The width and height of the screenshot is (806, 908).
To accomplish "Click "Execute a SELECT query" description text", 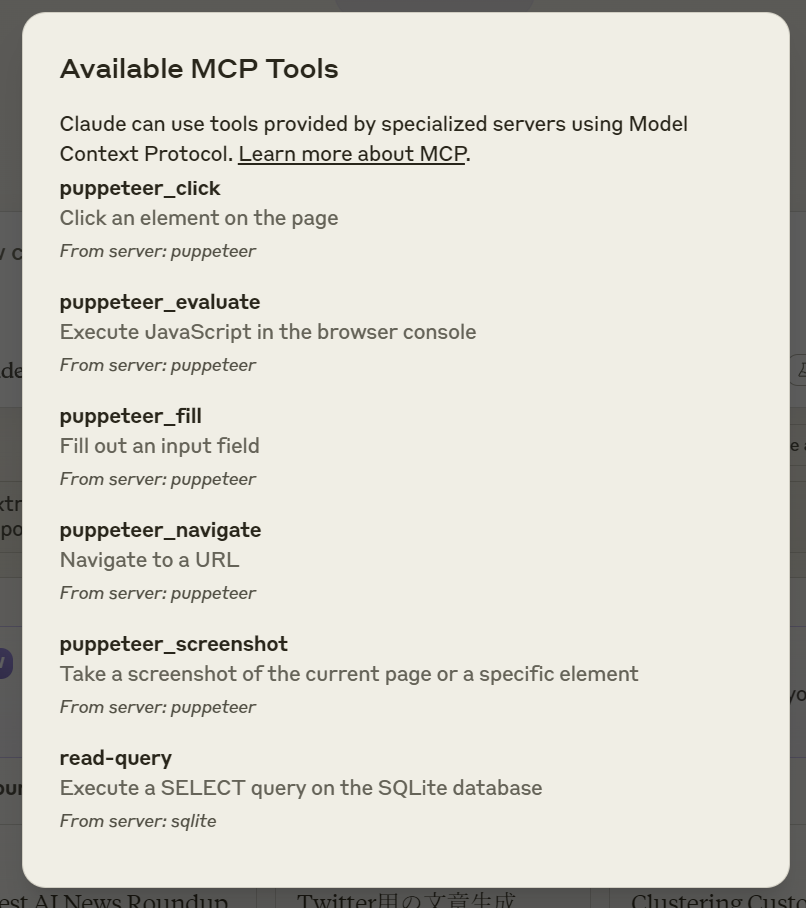I will (x=301, y=788).
